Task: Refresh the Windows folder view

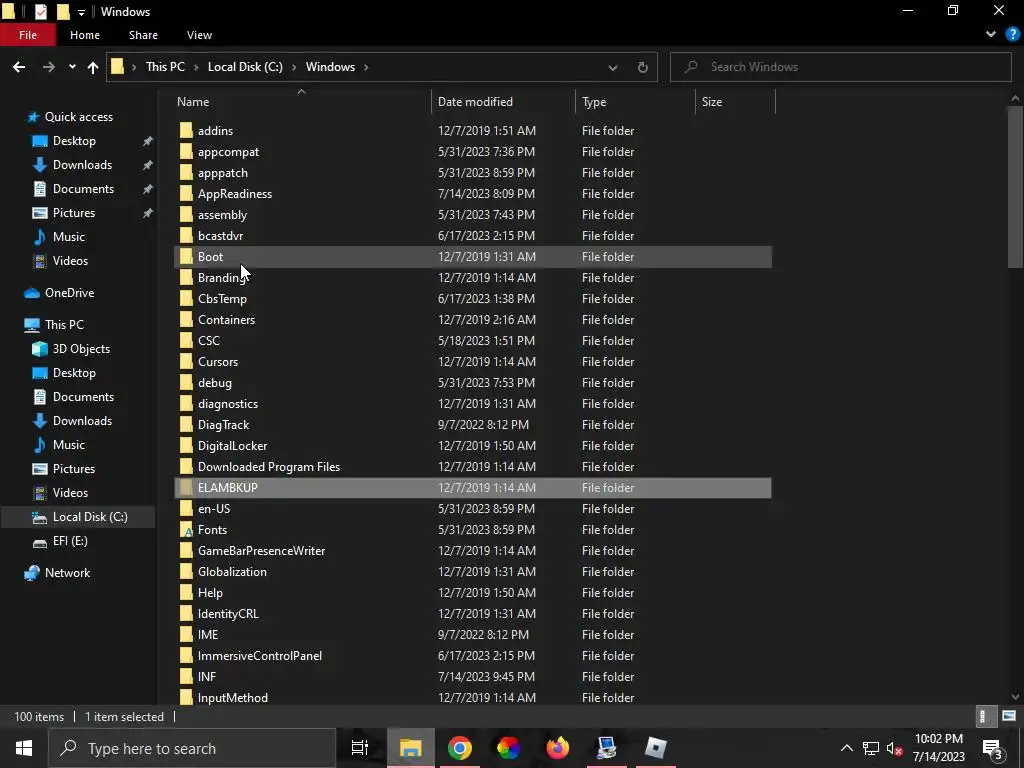Action: tap(643, 67)
